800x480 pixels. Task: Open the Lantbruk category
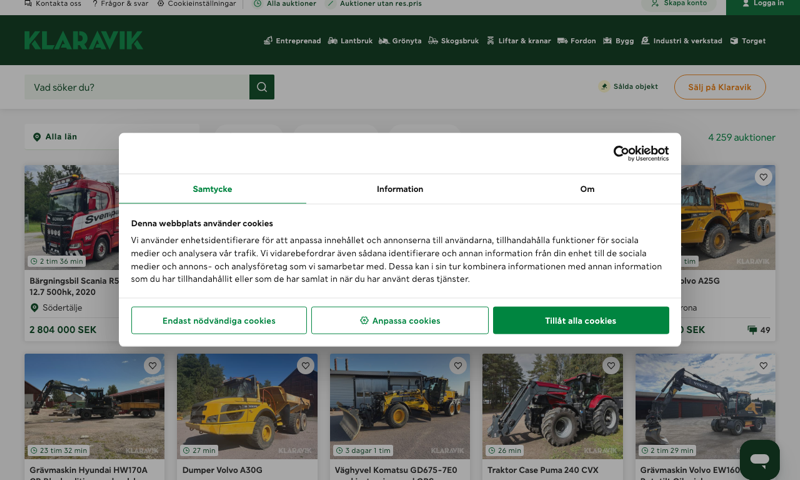(x=350, y=41)
